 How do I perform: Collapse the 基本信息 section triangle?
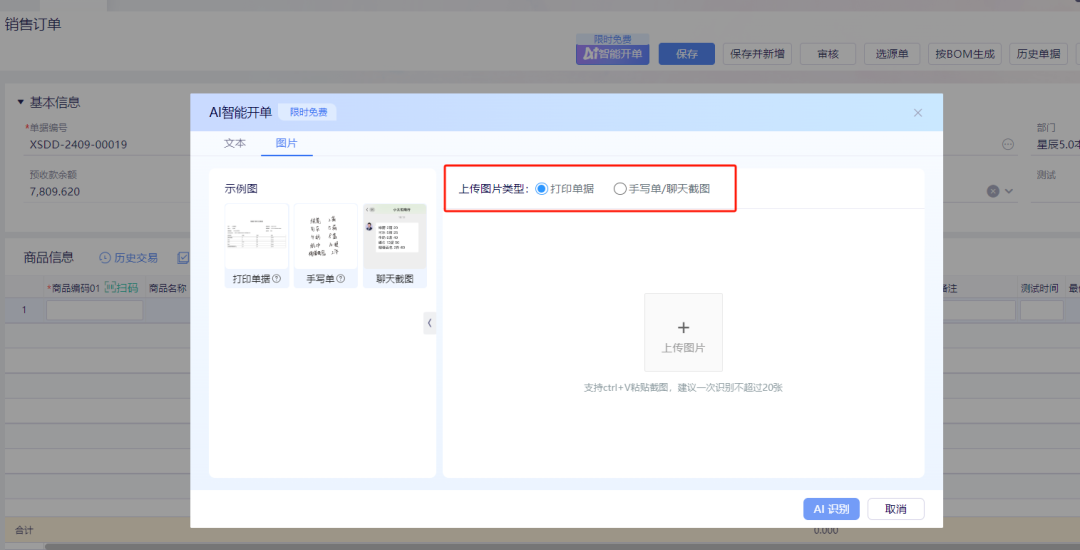(21, 103)
